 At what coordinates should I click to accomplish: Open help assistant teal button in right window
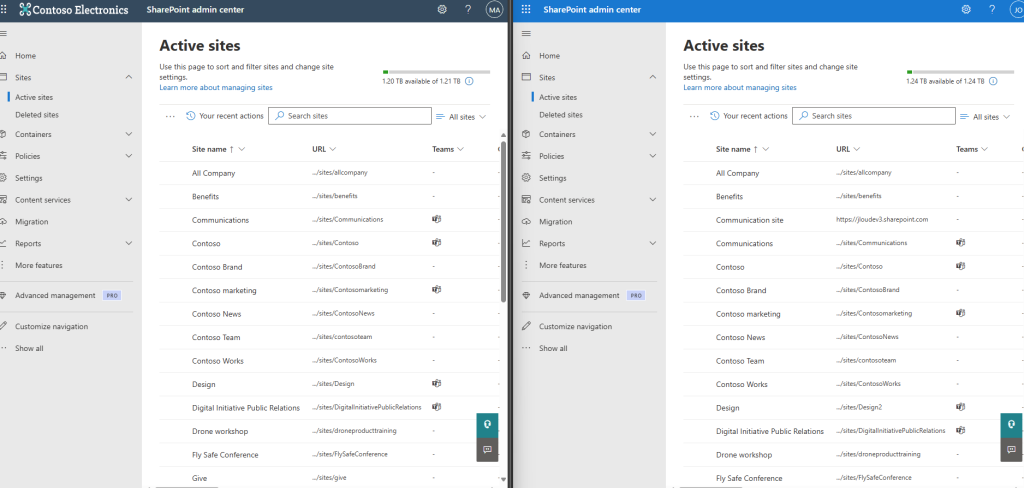tap(1011, 425)
